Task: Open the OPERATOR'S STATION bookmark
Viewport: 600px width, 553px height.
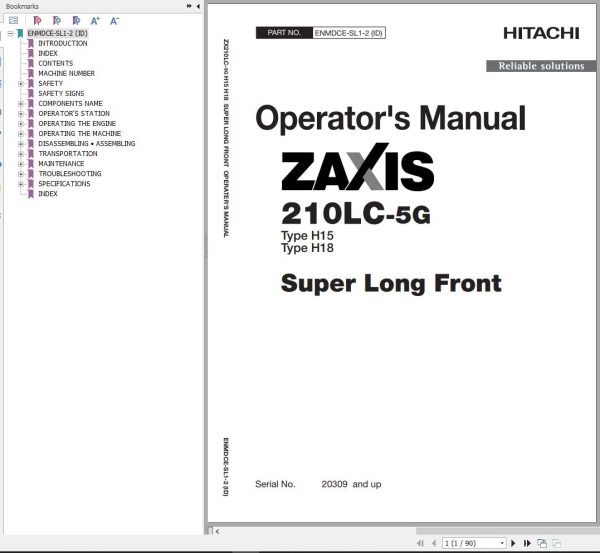Action: [74, 114]
